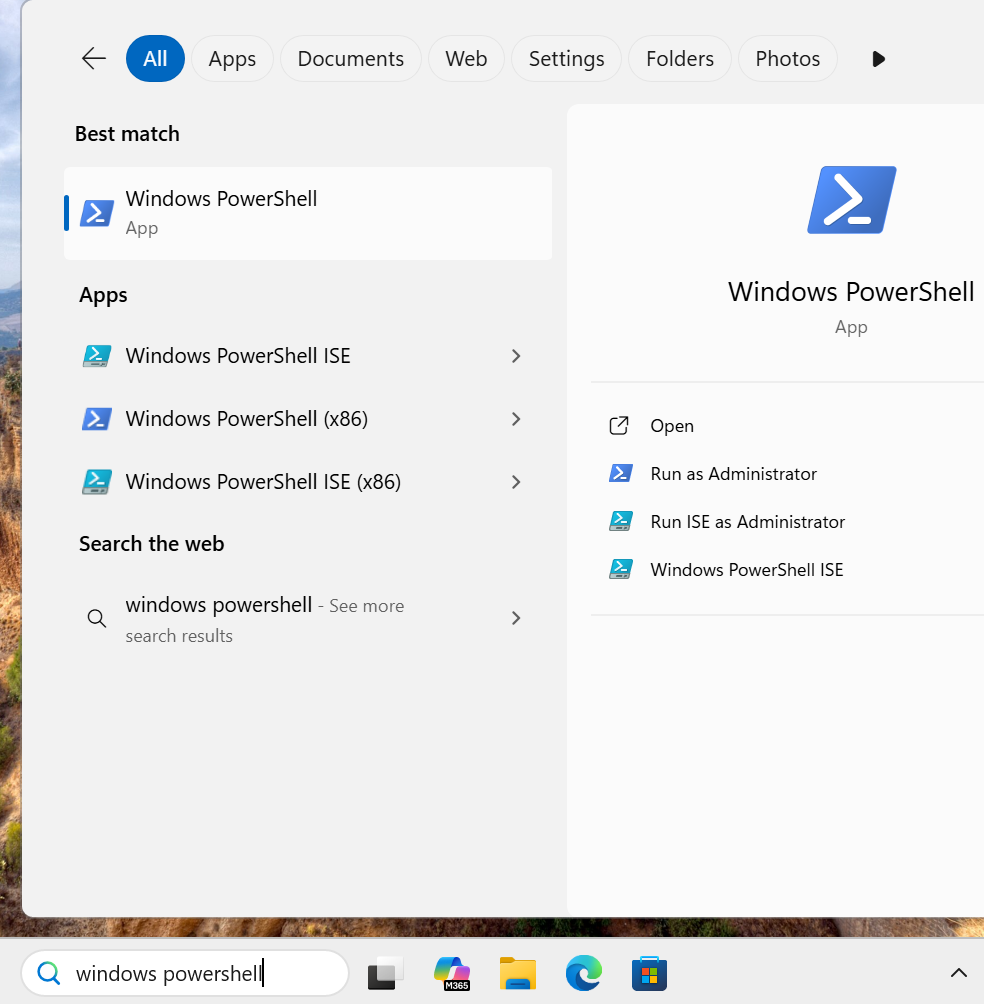Switch to the Folders filter tab
Image resolution: width=984 pixels, height=1004 pixels.
(680, 59)
